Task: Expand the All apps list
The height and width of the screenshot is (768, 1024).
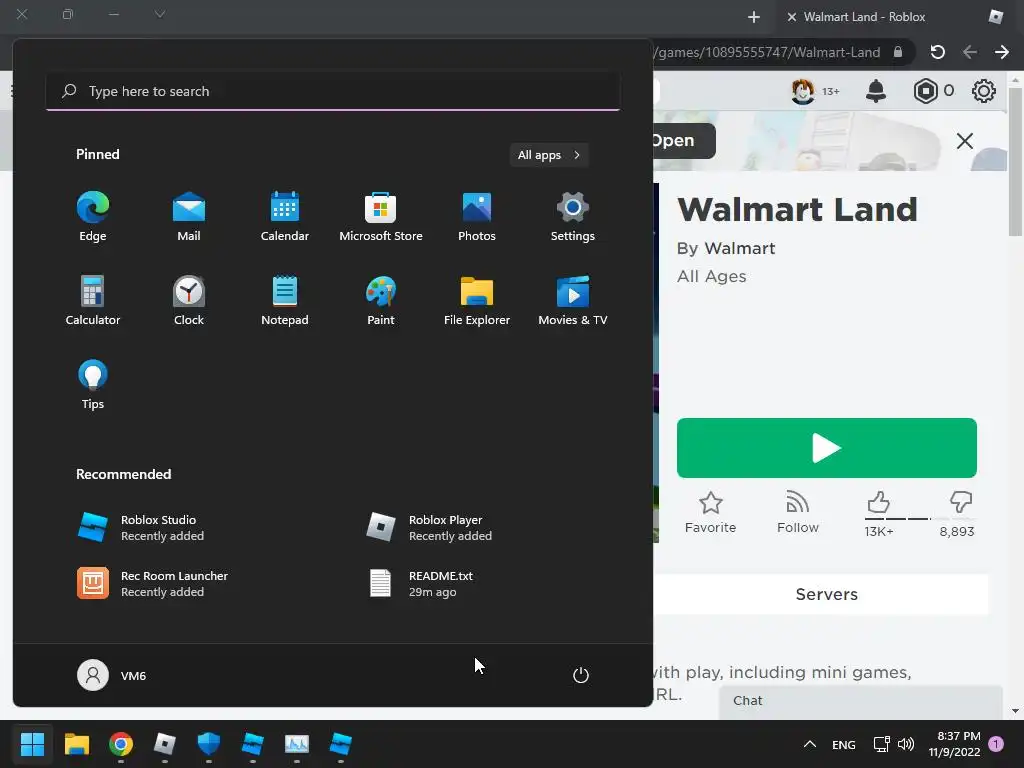Action: pyautogui.click(x=549, y=155)
